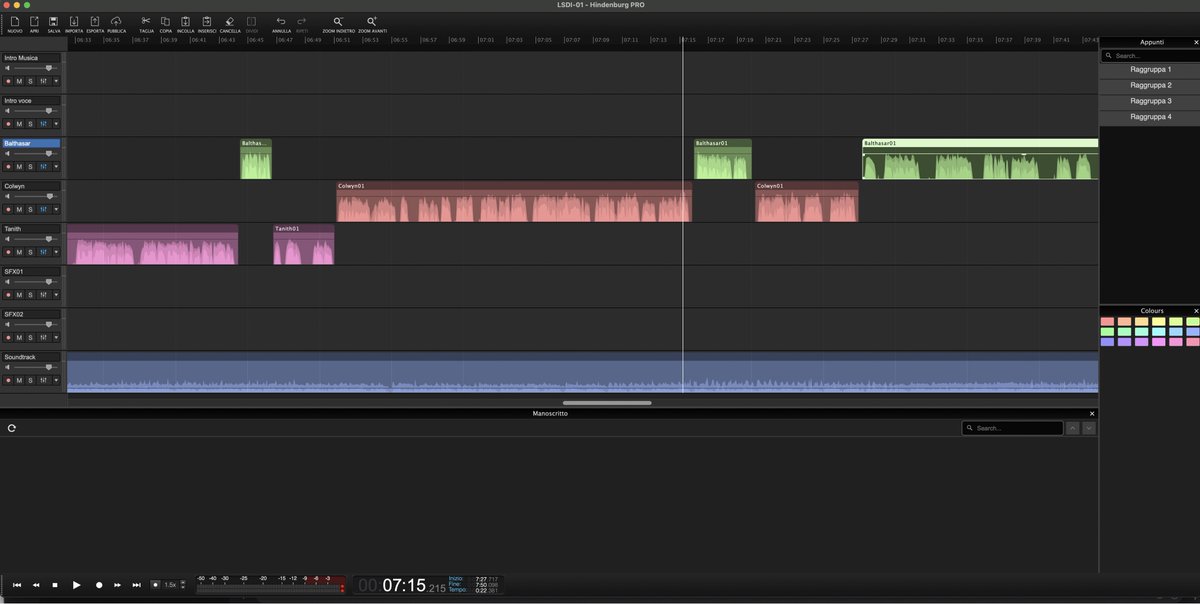Click the Zoom Indietro magnifier icon
This screenshot has width=1200, height=604.
338,21
